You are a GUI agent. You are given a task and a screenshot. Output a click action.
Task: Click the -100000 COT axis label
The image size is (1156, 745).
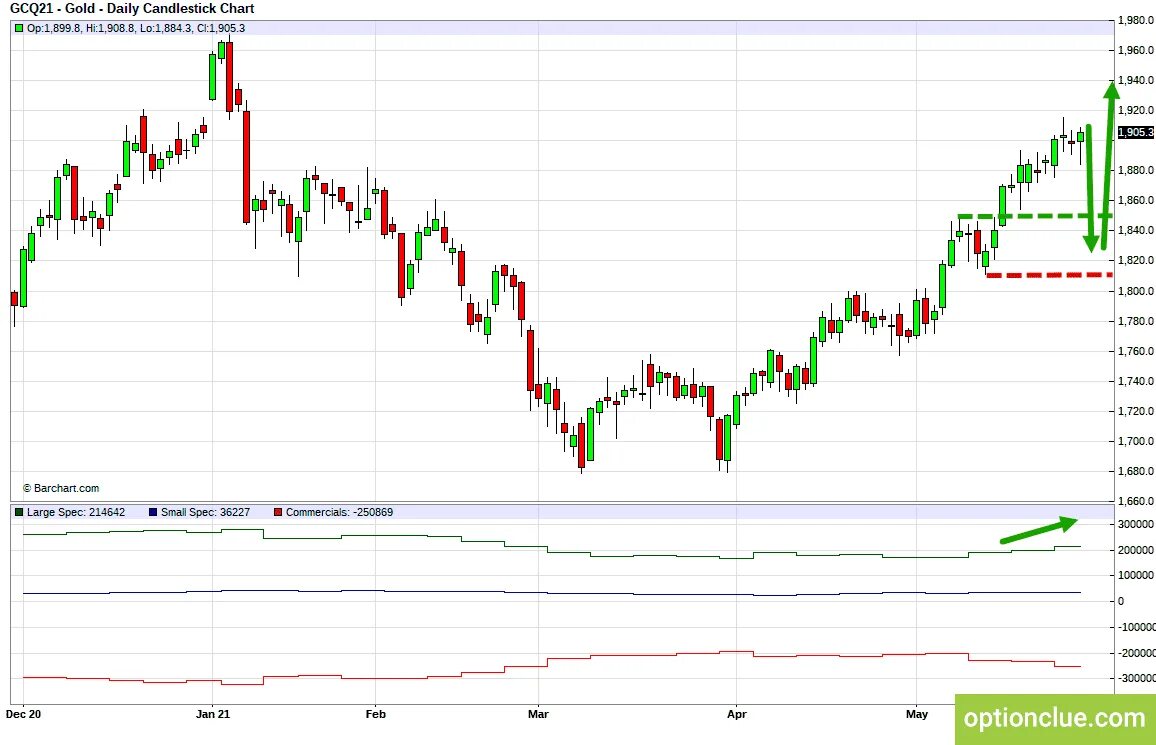click(x=1135, y=627)
